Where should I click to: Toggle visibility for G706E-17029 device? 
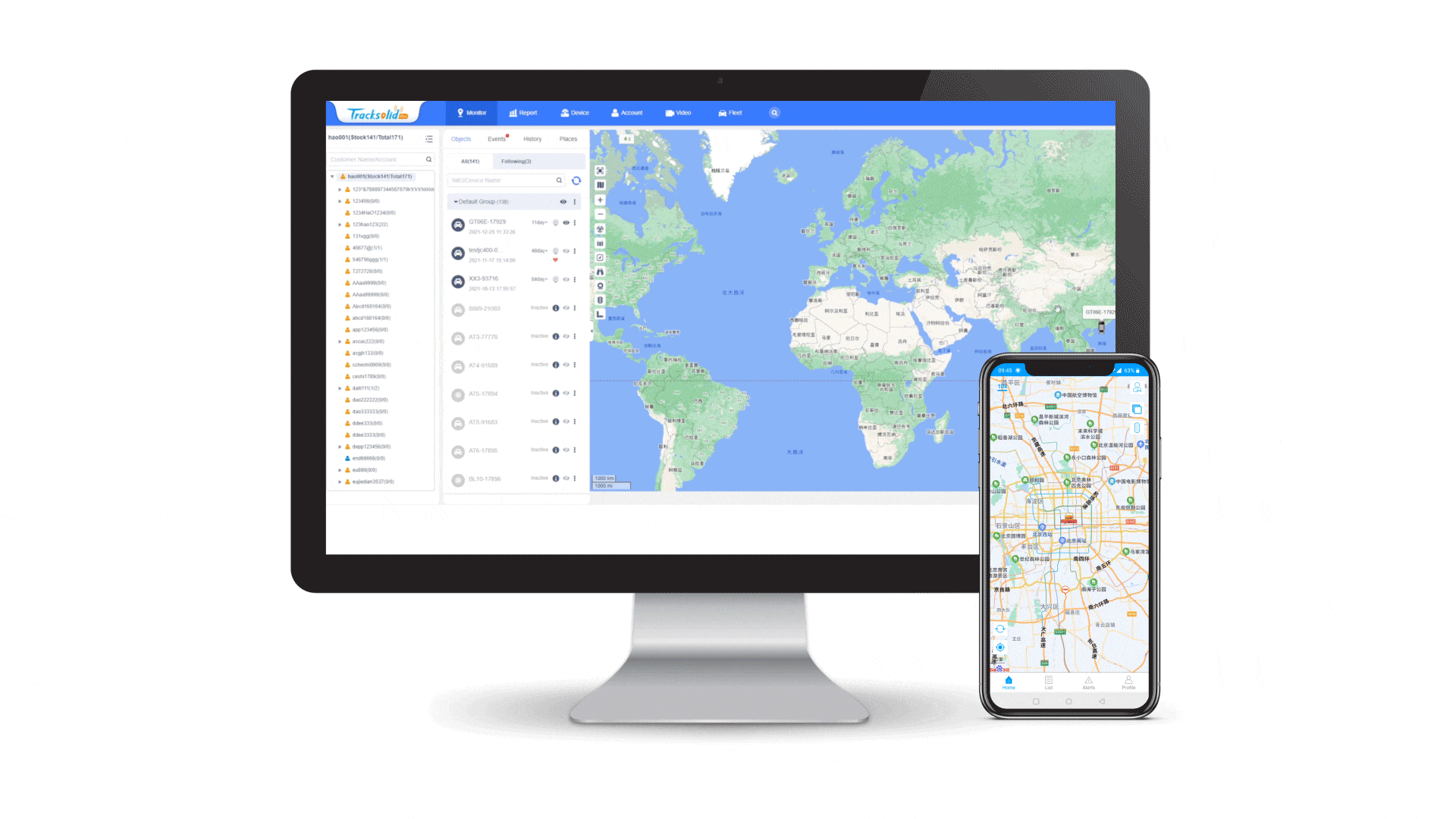[565, 222]
